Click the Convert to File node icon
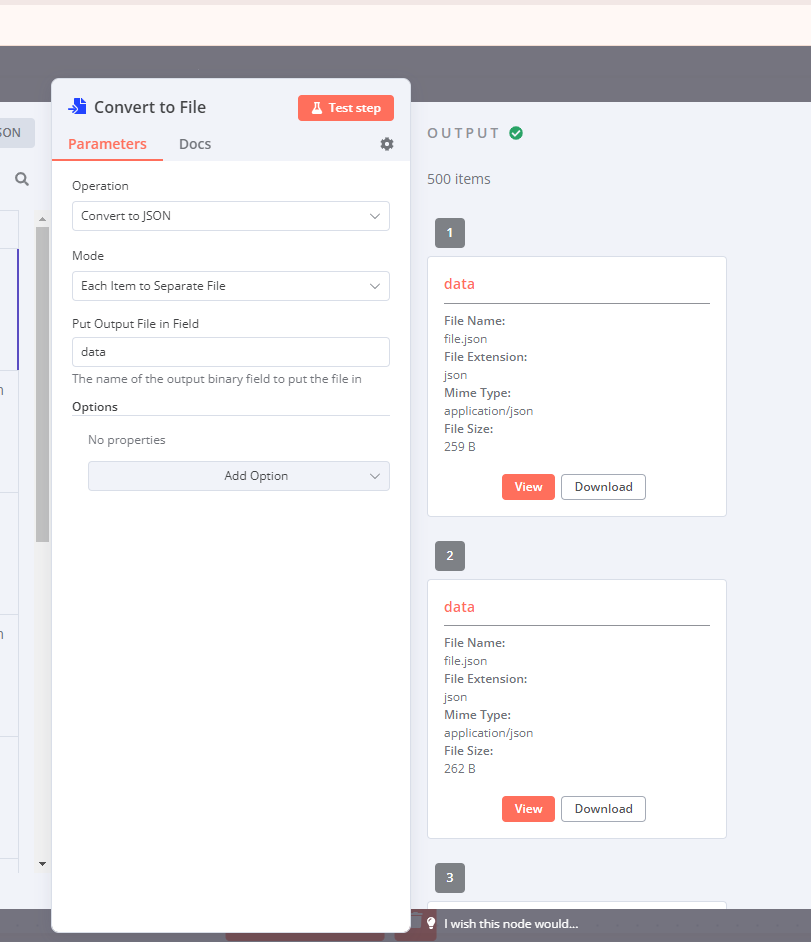The height and width of the screenshot is (942, 811). pos(77,107)
